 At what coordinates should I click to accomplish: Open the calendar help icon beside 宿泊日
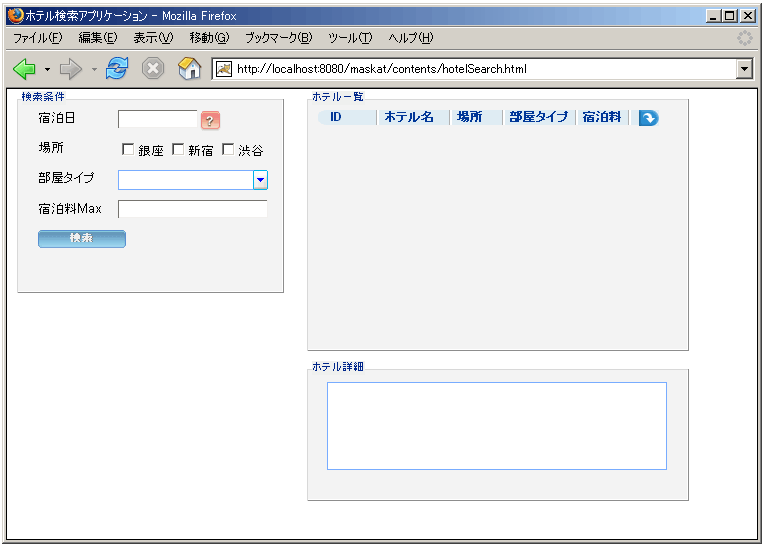210,120
